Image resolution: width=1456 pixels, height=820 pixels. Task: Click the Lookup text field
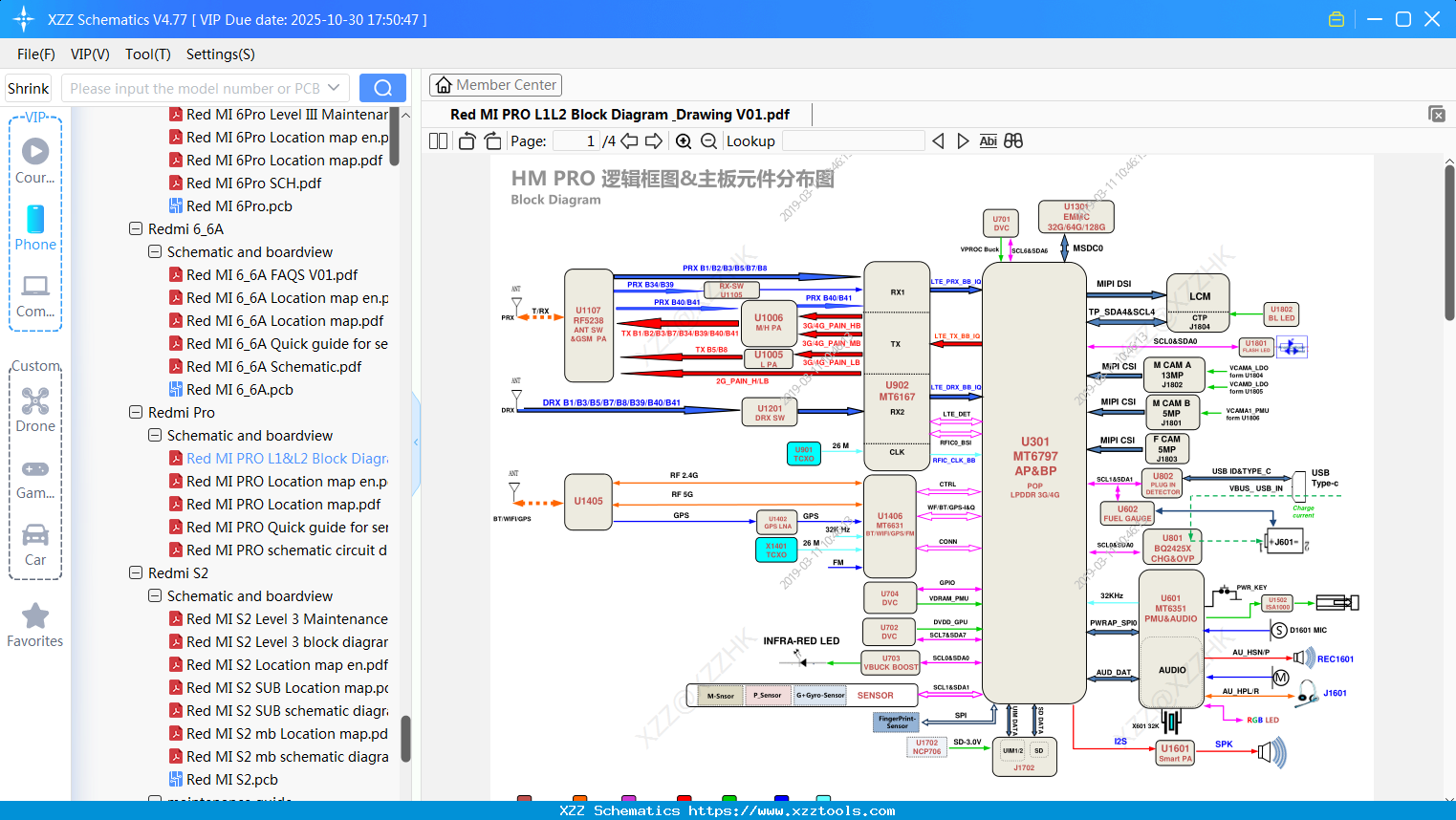(853, 141)
